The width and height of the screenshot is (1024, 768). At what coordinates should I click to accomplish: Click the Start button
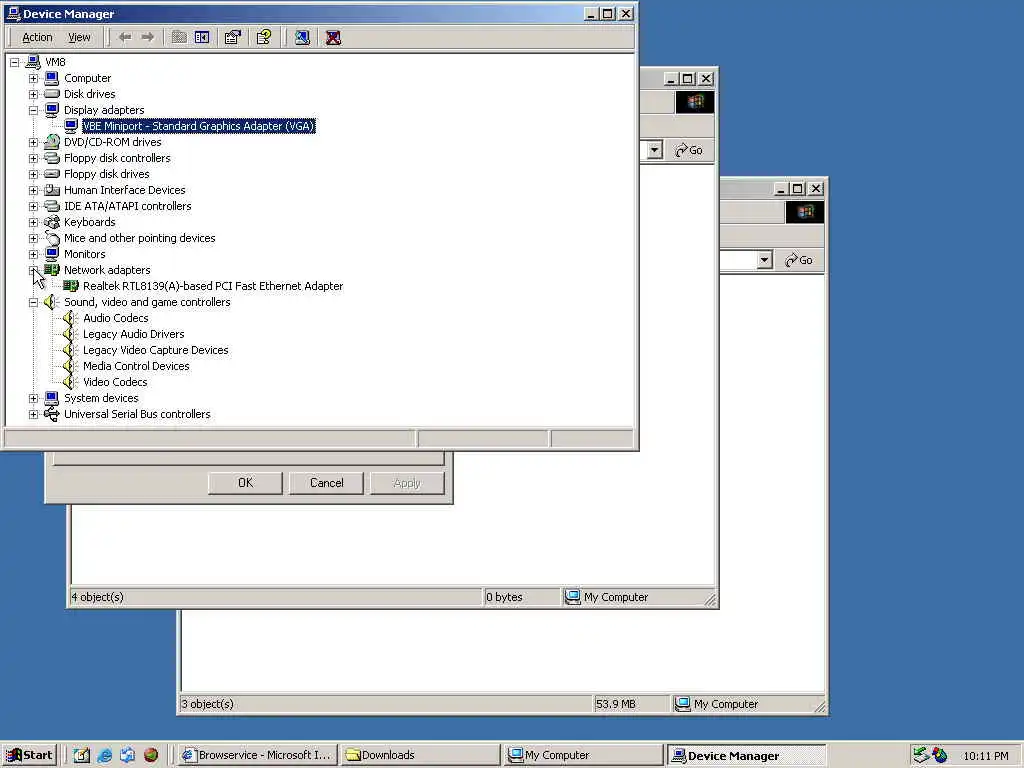pyautogui.click(x=29, y=755)
